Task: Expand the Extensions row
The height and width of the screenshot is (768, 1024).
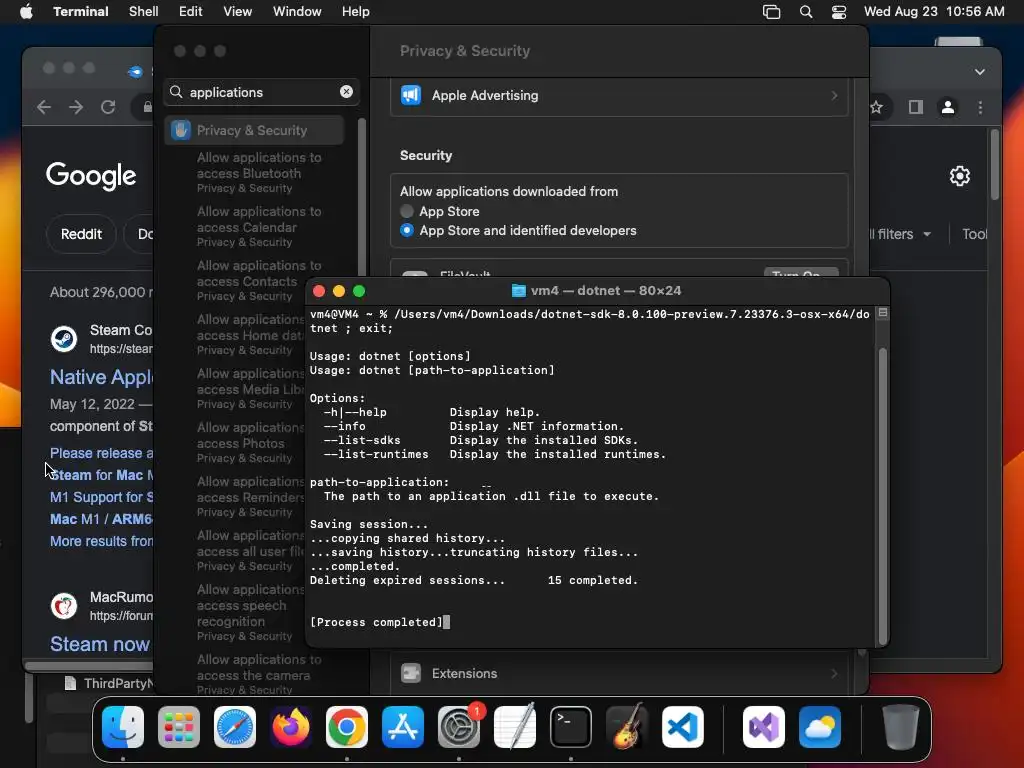Action: coord(619,673)
